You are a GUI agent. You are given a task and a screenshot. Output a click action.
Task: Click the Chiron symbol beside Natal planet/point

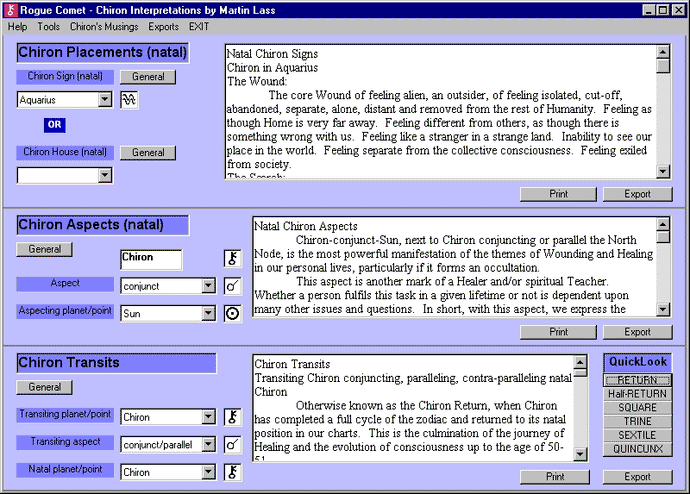(x=232, y=472)
